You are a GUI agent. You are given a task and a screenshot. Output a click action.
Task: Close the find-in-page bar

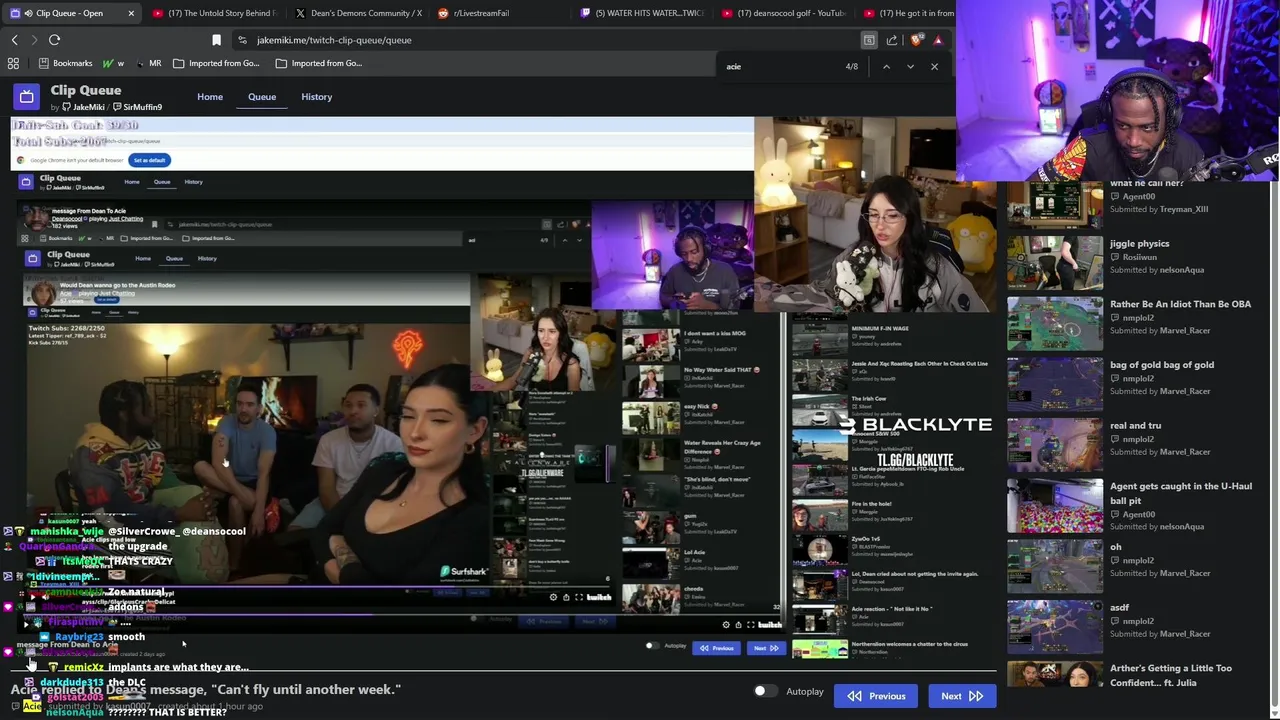[x=934, y=66]
